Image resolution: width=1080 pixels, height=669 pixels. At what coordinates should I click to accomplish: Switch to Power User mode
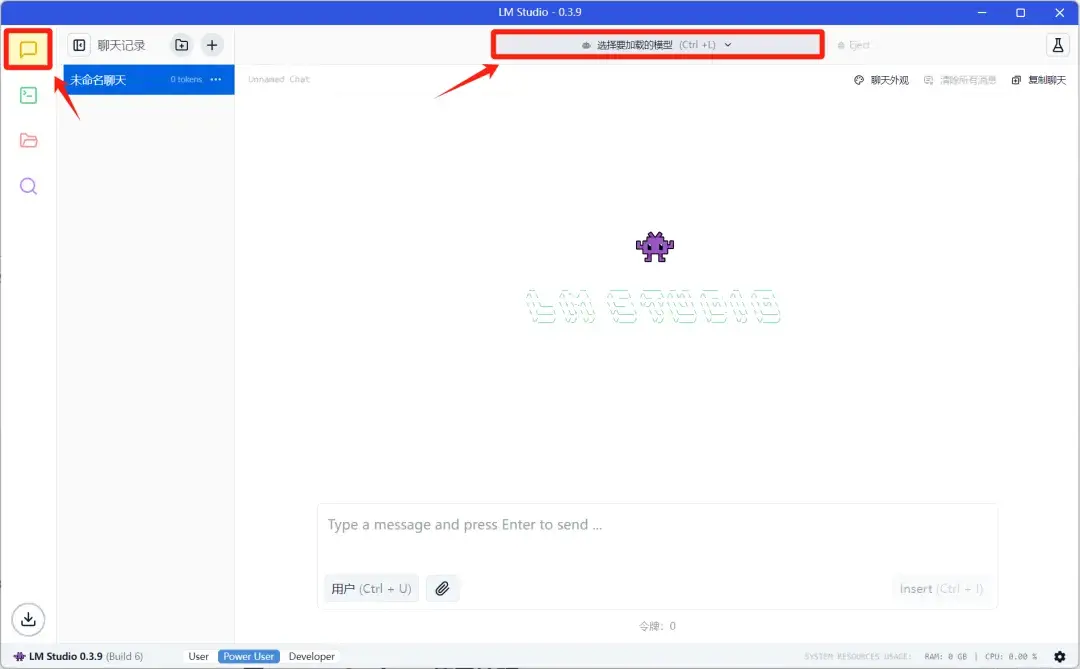click(x=249, y=657)
